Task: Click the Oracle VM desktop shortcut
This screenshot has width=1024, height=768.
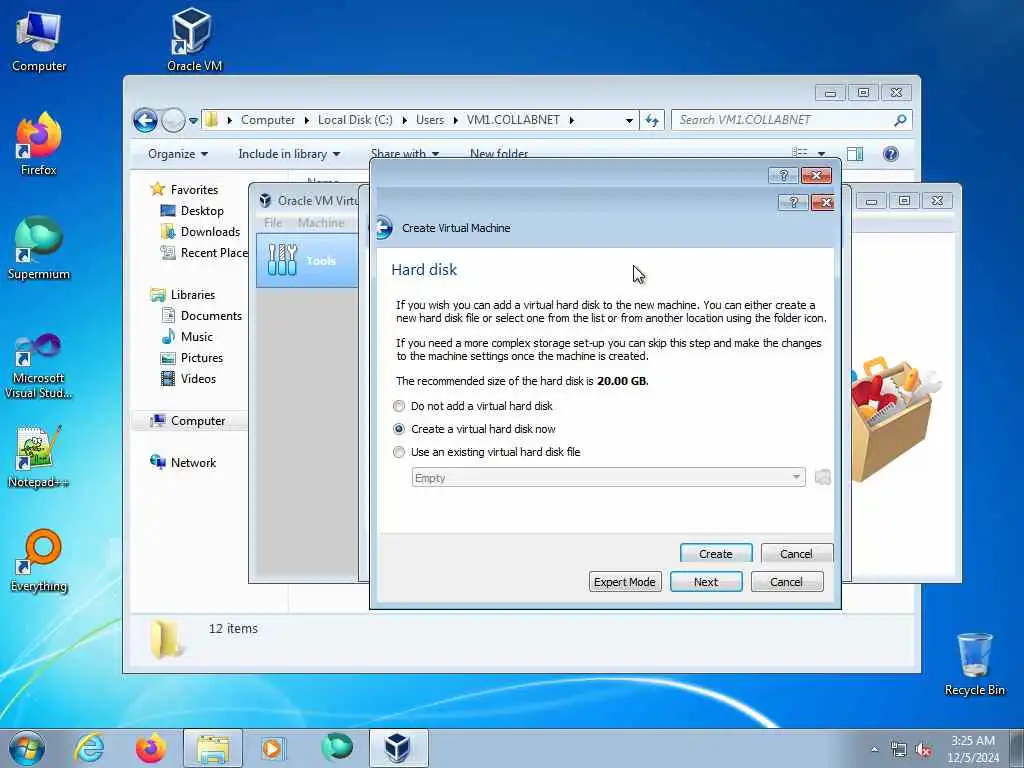Action: (194, 39)
